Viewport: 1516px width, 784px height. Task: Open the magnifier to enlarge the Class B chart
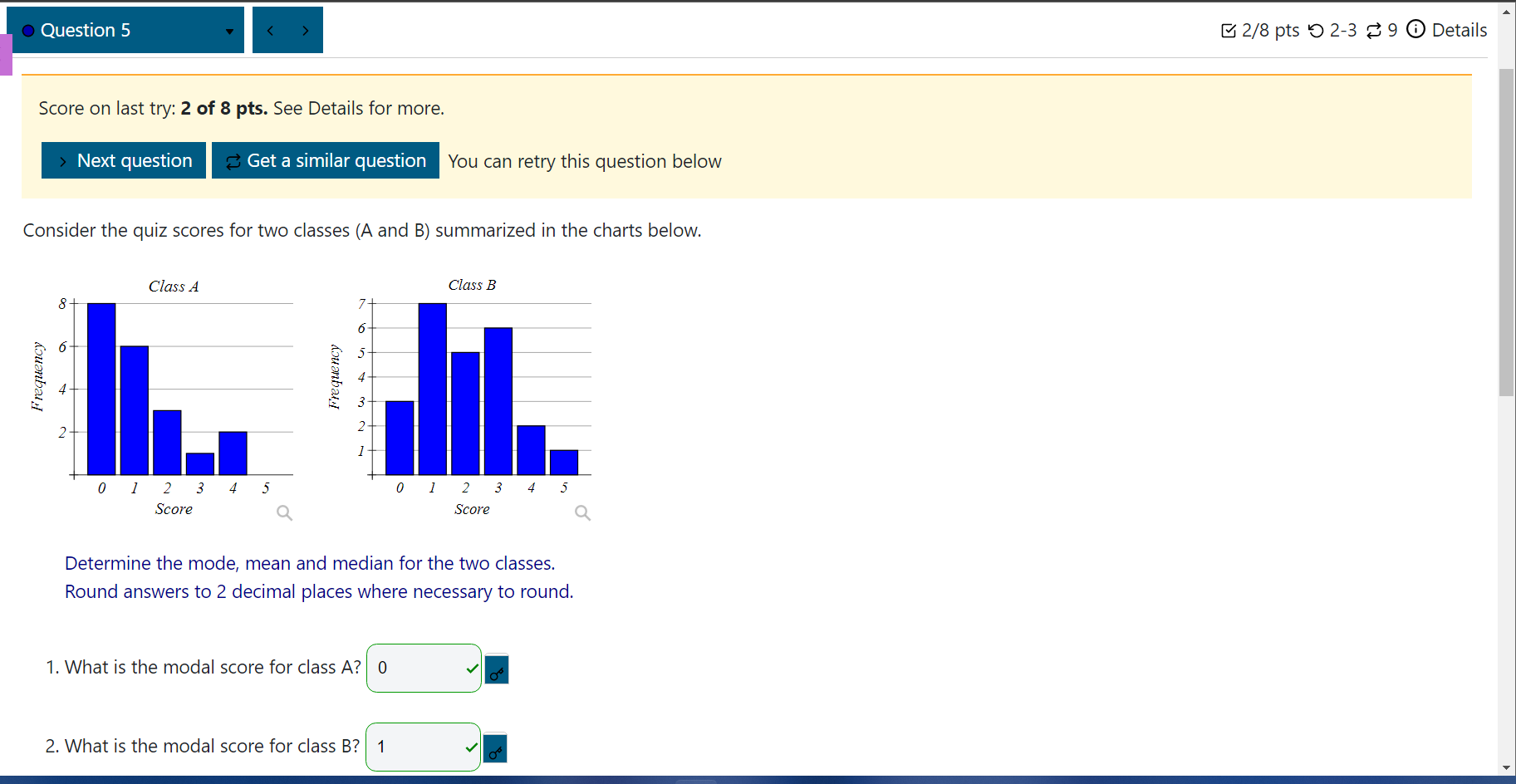coord(581,512)
